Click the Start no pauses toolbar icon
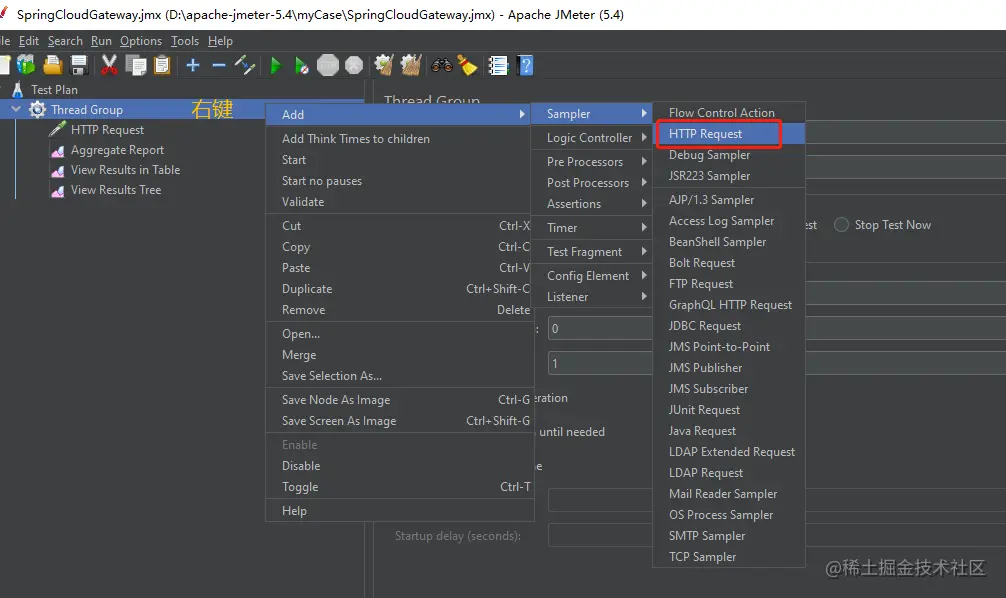Image resolution: width=1006 pixels, height=598 pixels. pos(302,65)
